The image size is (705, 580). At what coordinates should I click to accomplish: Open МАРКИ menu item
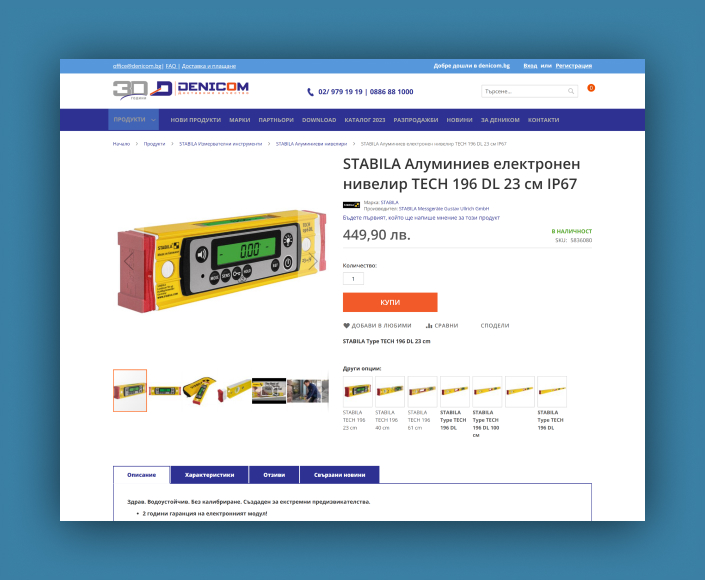pos(240,120)
